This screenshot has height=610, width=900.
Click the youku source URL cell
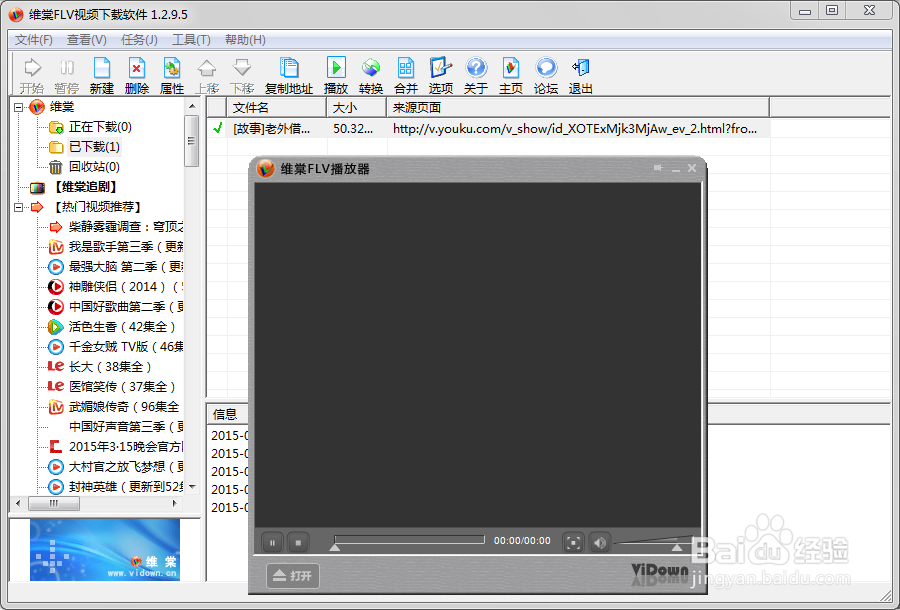click(x=575, y=129)
